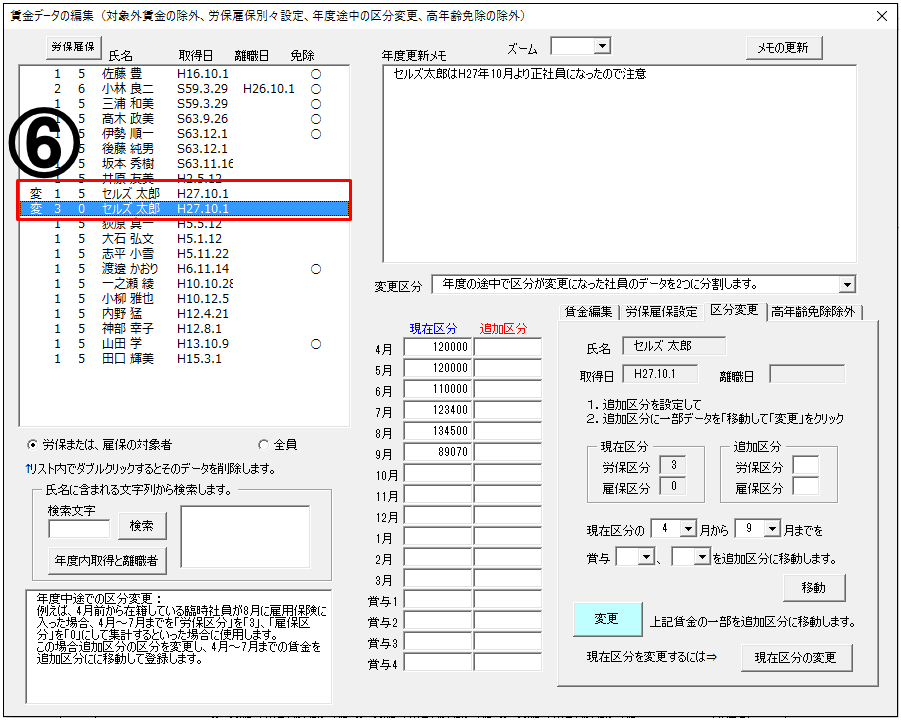Viewport: 901px width, 721px height.
Task: Close the 賃金データの編集 dialog window
Action: [x=881, y=16]
